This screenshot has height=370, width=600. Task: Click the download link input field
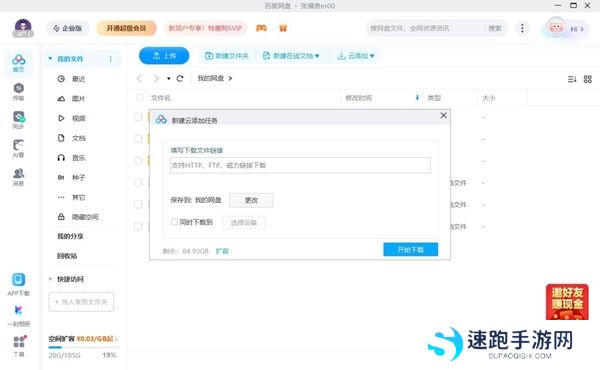pyautogui.click(x=300, y=165)
